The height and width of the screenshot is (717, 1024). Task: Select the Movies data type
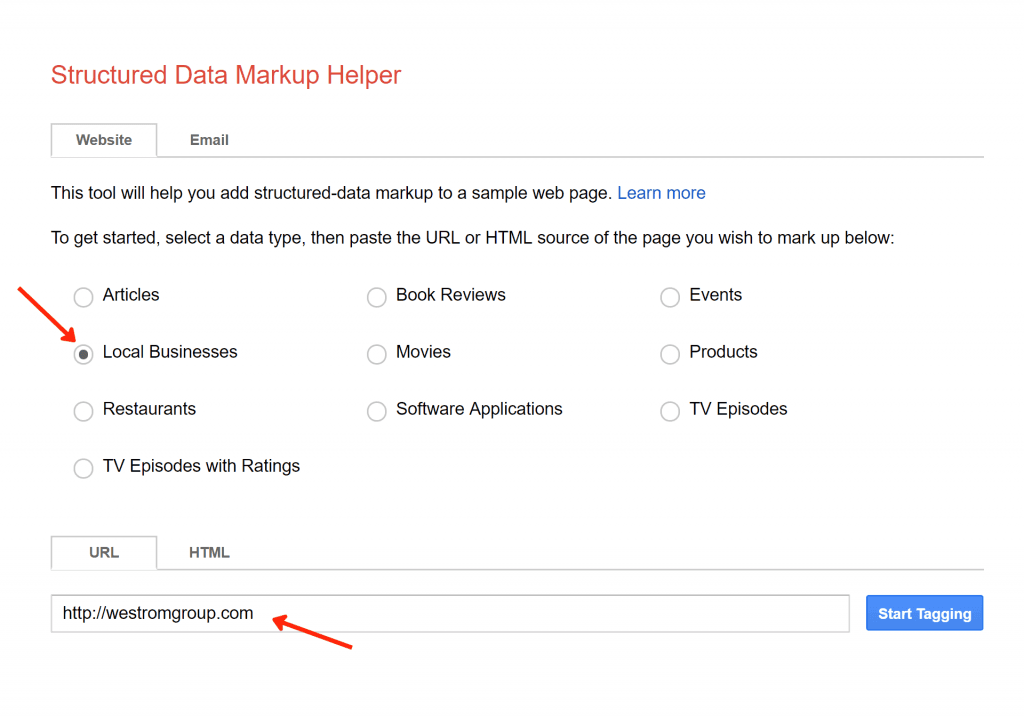[x=377, y=354]
